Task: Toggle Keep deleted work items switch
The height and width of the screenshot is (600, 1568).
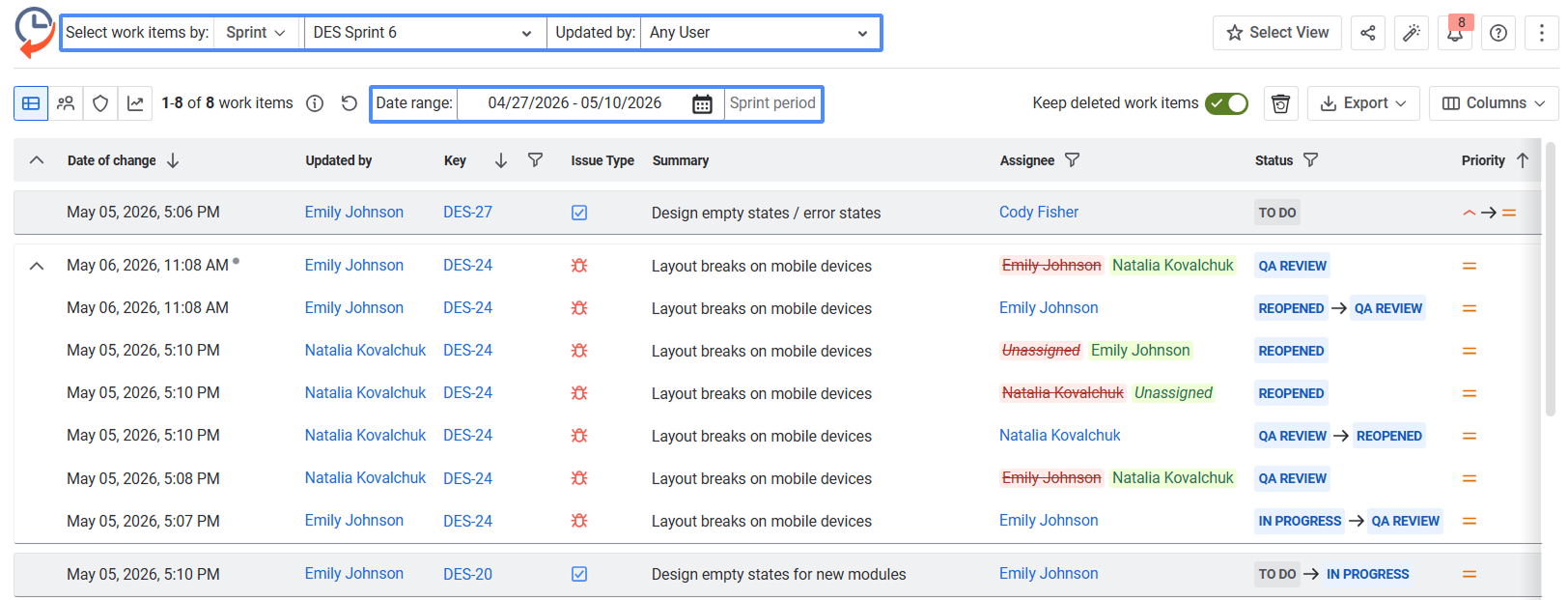Action: [x=1226, y=103]
